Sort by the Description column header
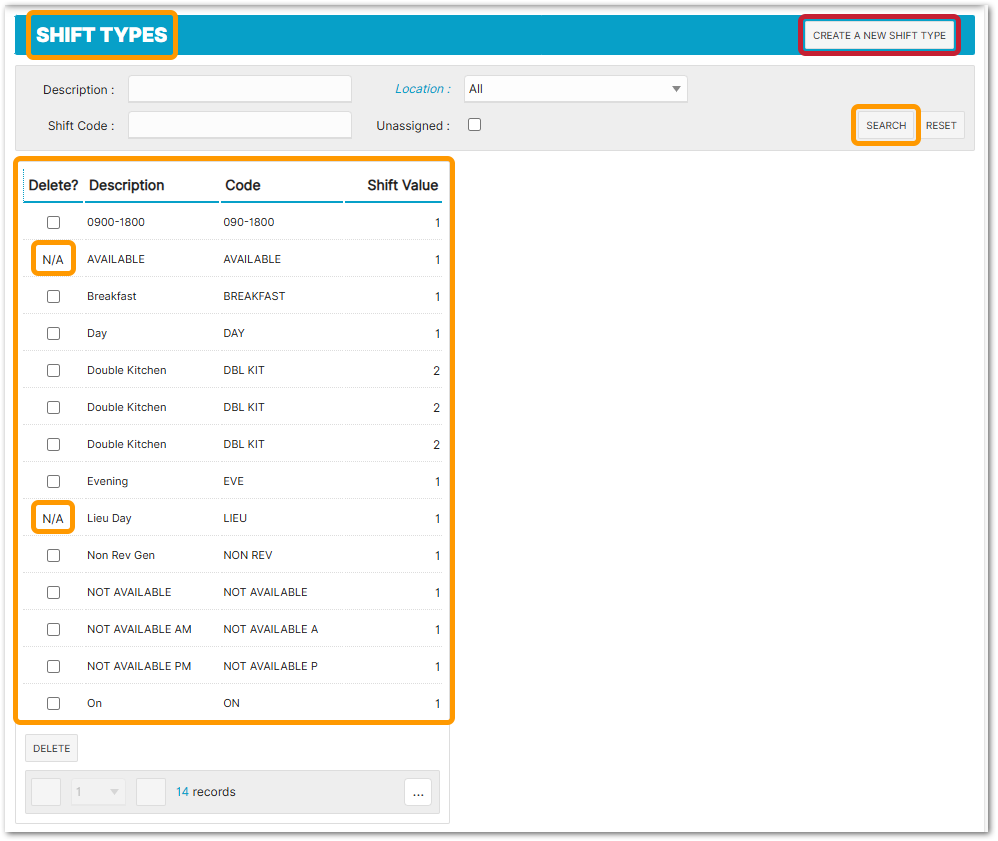The image size is (998, 841). 126,185
